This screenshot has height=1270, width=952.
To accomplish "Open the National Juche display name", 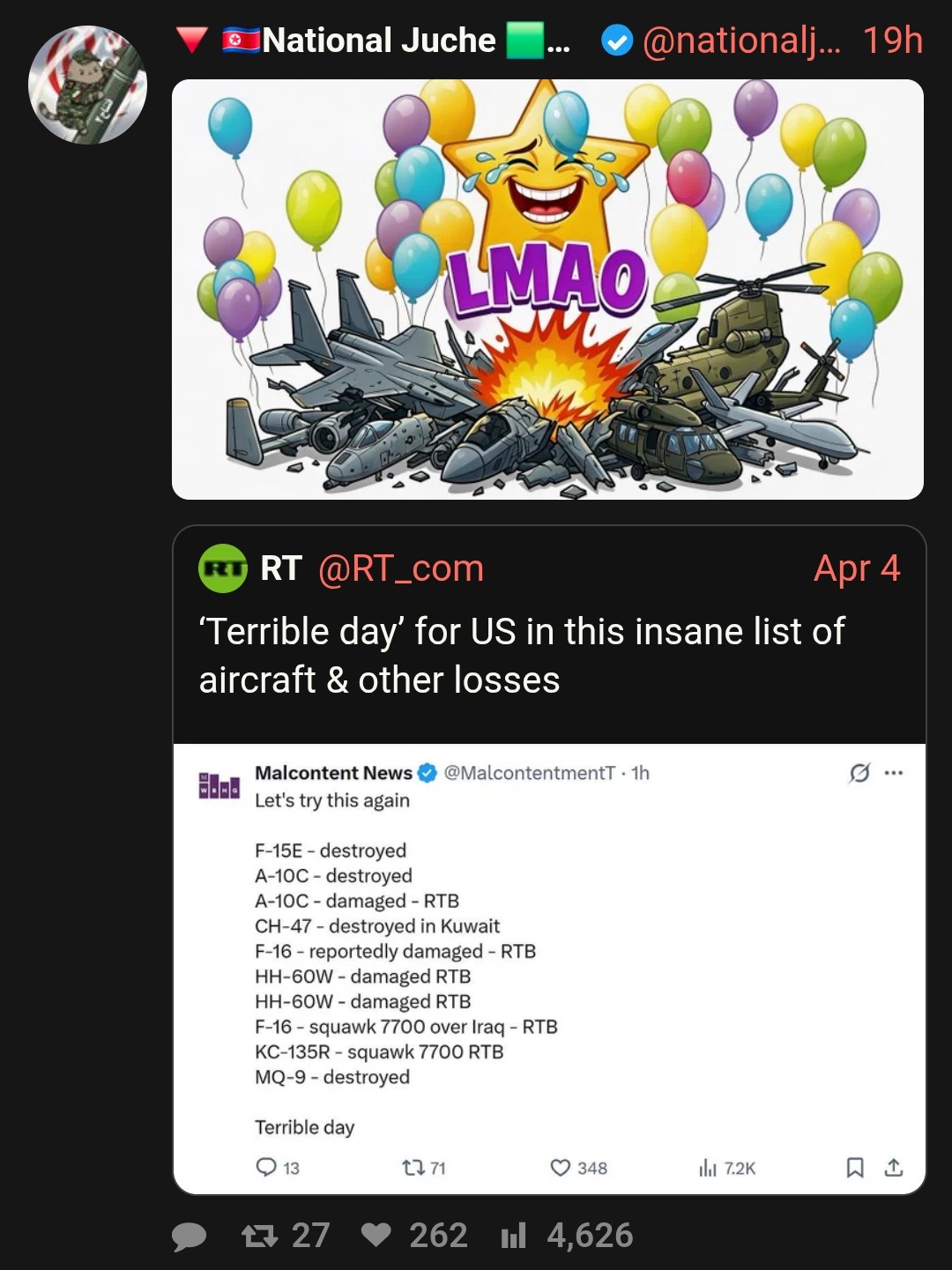I will (379, 41).
